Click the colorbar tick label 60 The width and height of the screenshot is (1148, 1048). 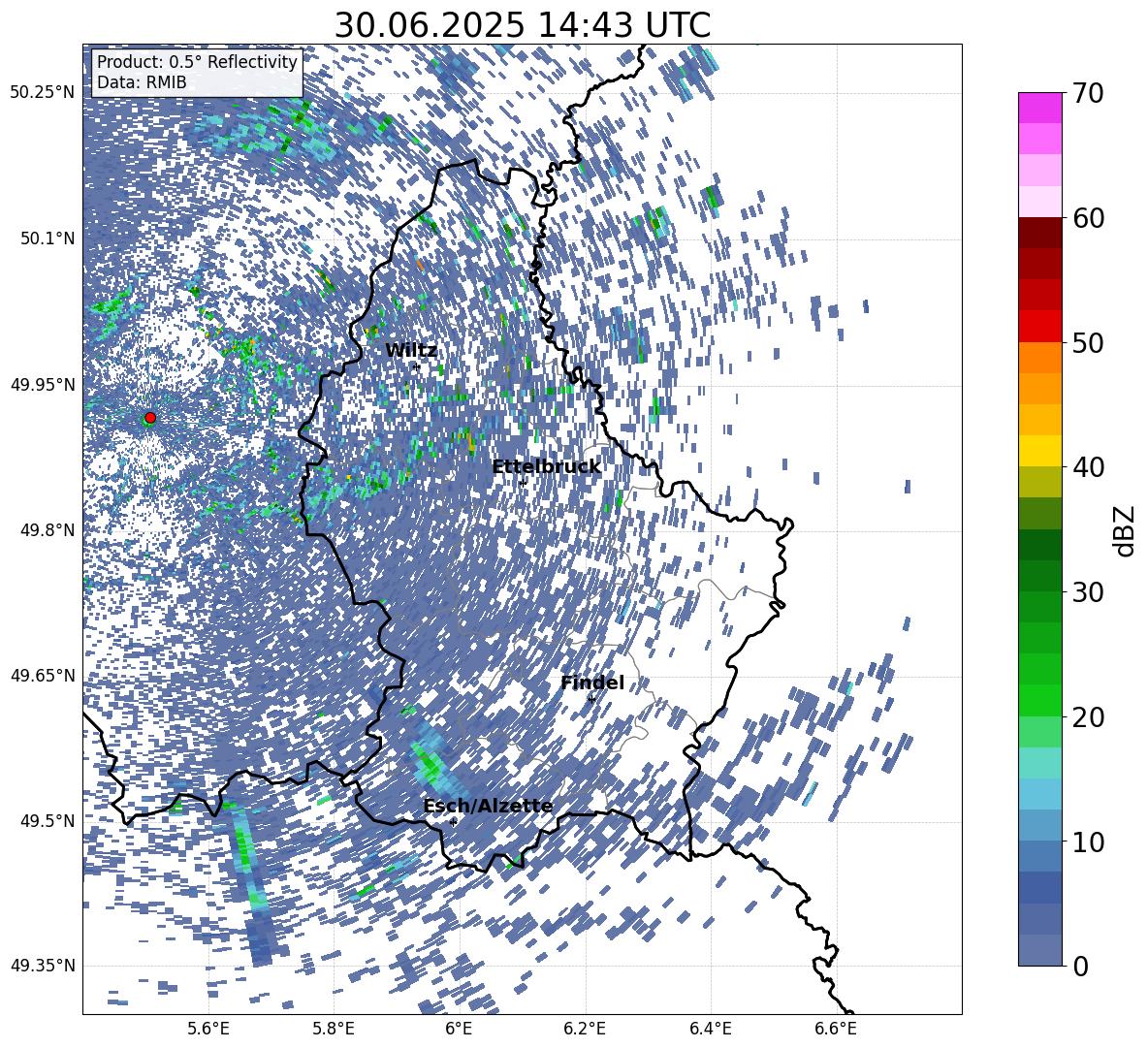[1087, 218]
